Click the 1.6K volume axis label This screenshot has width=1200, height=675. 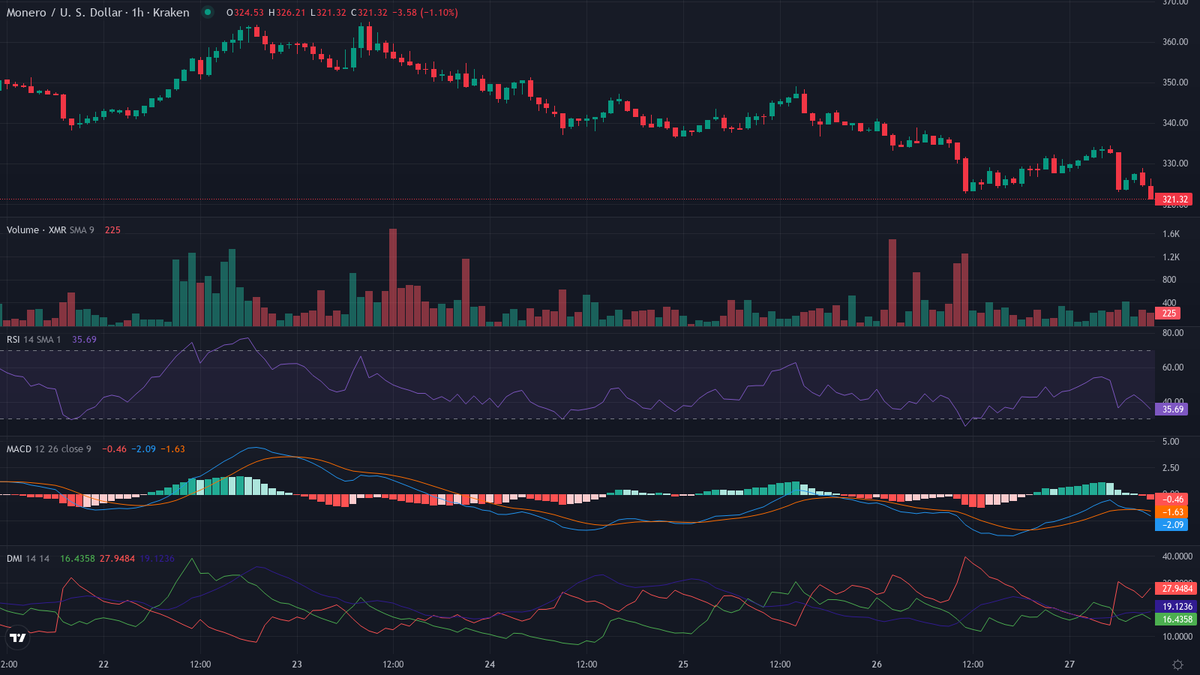pos(1171,233)
